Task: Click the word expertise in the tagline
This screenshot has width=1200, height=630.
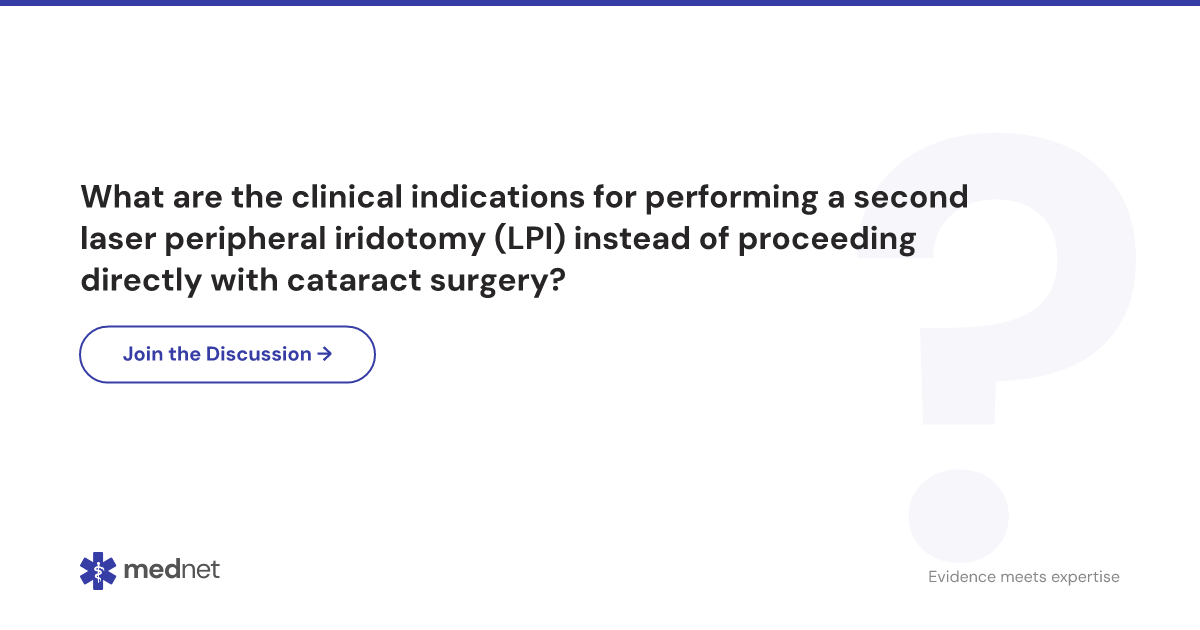Action: click(x=1082, y=577)
